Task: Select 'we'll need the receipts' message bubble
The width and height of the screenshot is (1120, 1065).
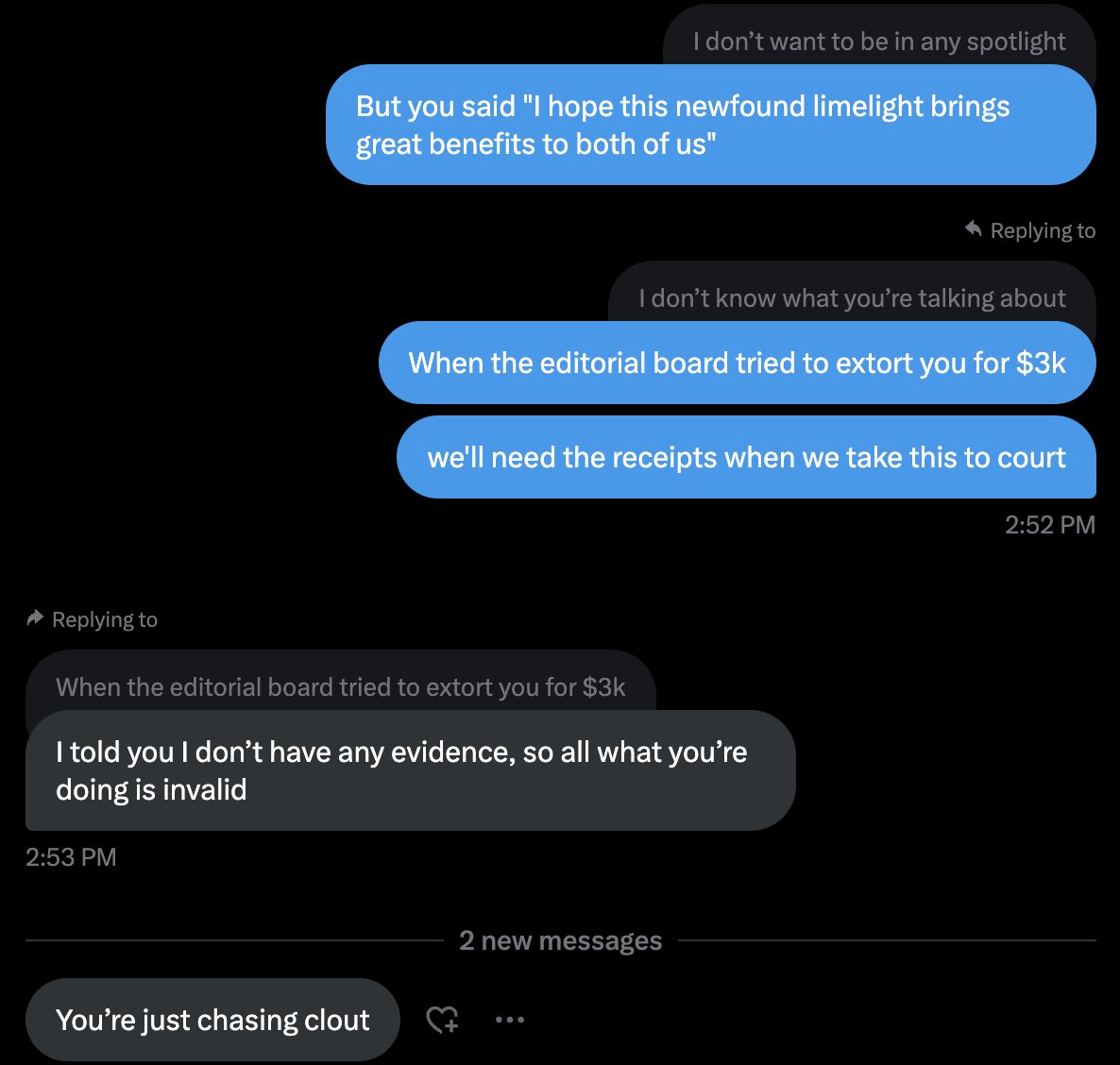Action: coord(746,457)
